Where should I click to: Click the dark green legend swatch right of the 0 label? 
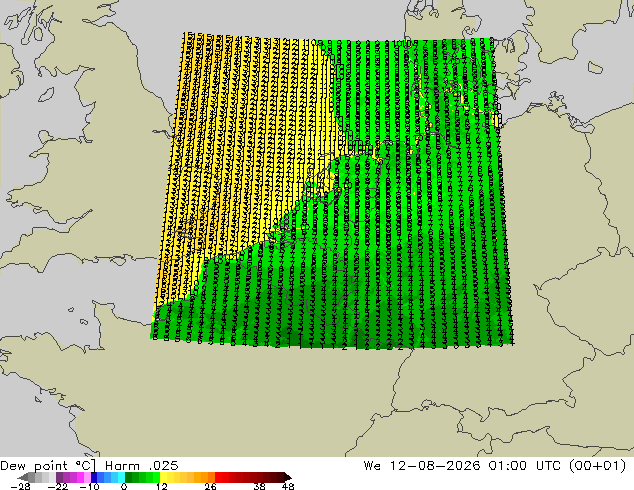(129, 477)
